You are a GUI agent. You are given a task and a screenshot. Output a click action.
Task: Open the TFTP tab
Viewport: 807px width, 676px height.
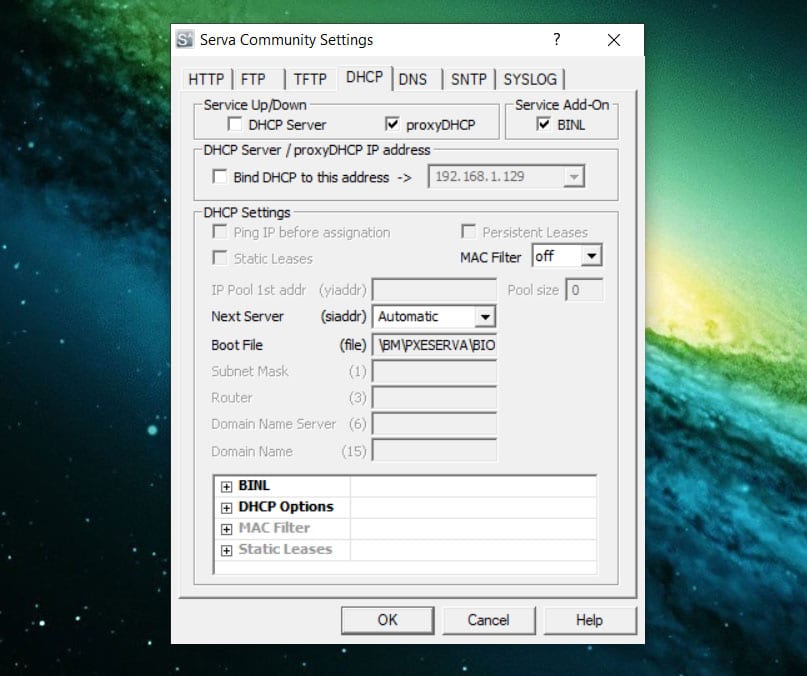(310, 79)
